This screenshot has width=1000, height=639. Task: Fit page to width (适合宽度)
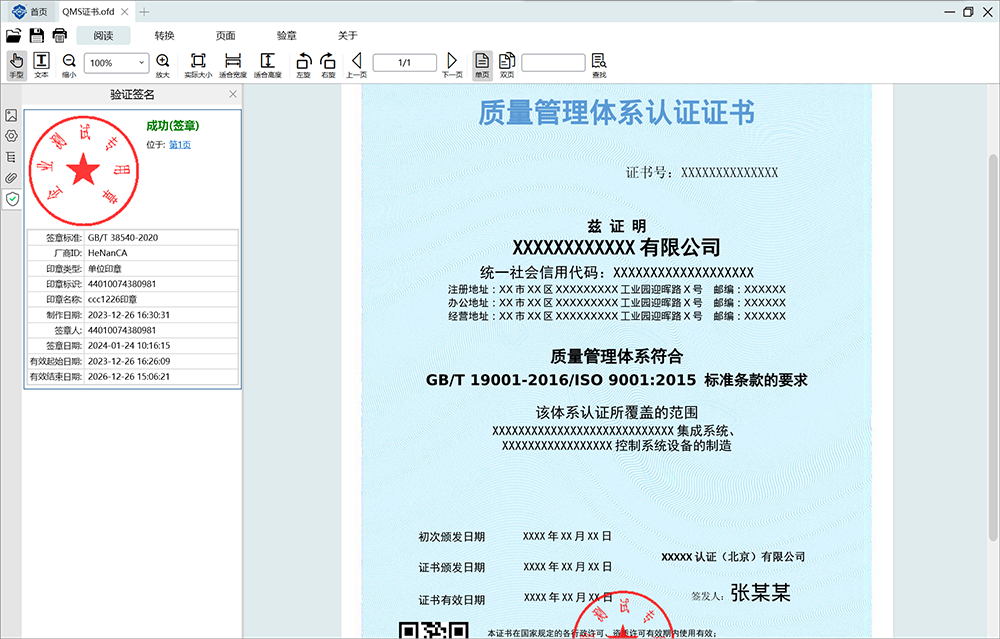[233, 65]
